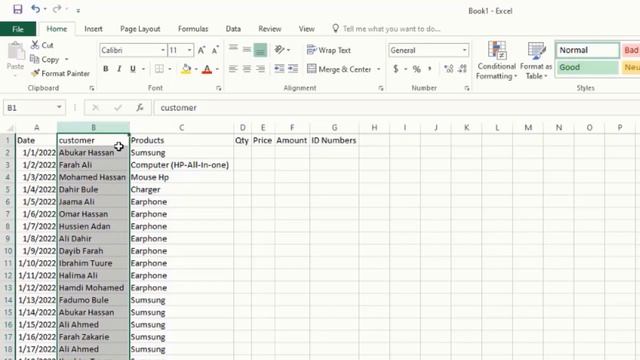Apply Comma Style format

tap(430, 69)
